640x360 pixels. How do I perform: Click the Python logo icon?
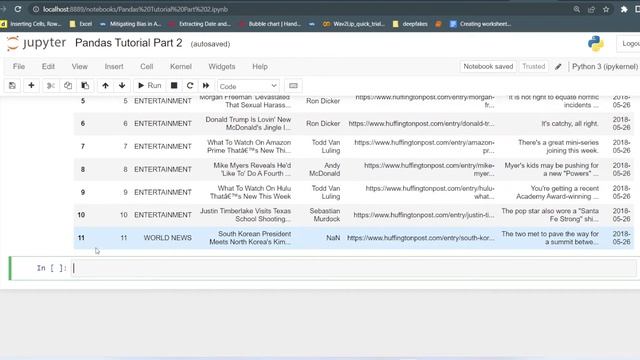click(596, 44)
